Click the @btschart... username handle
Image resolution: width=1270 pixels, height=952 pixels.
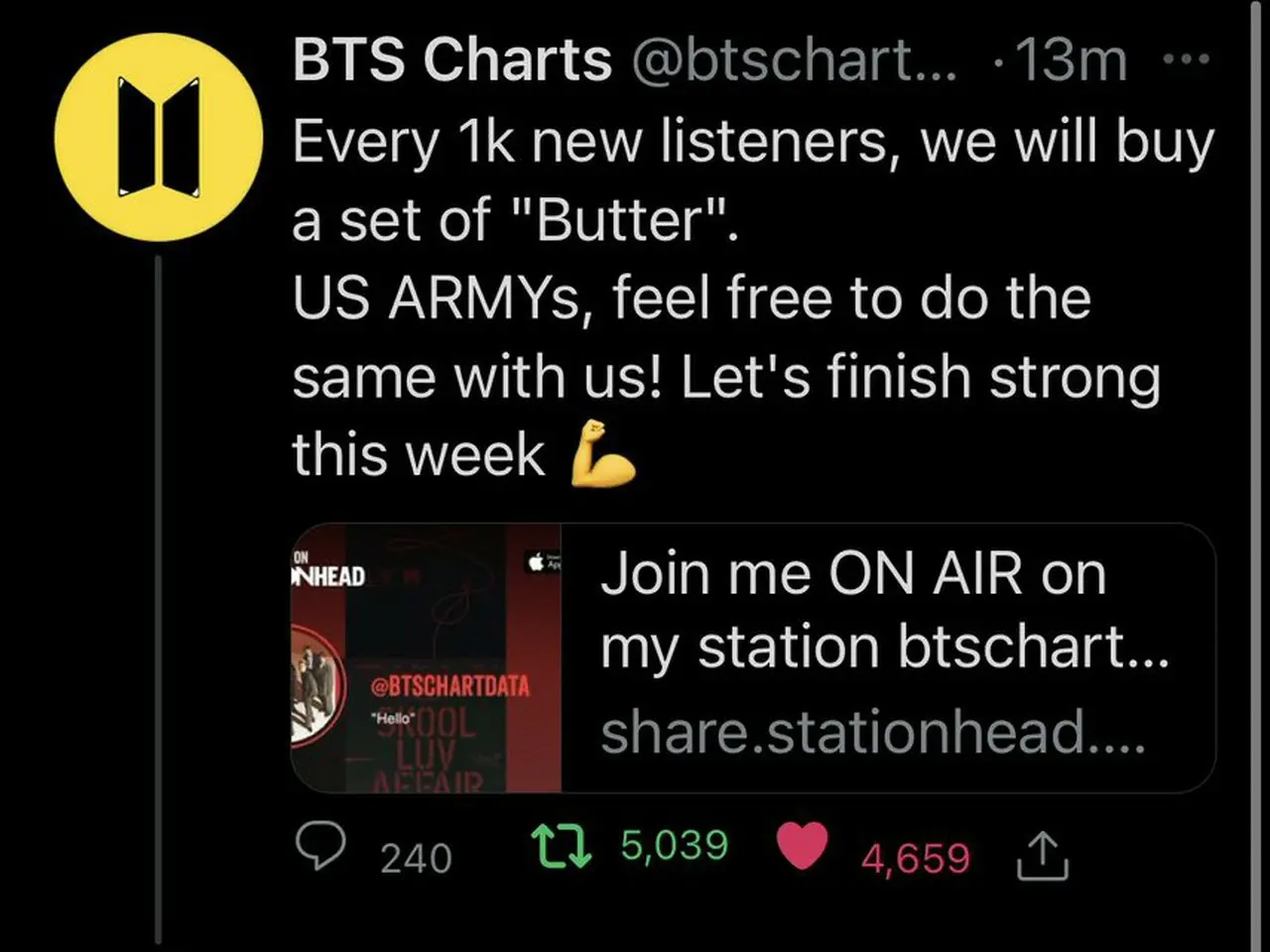pos(795,61)
